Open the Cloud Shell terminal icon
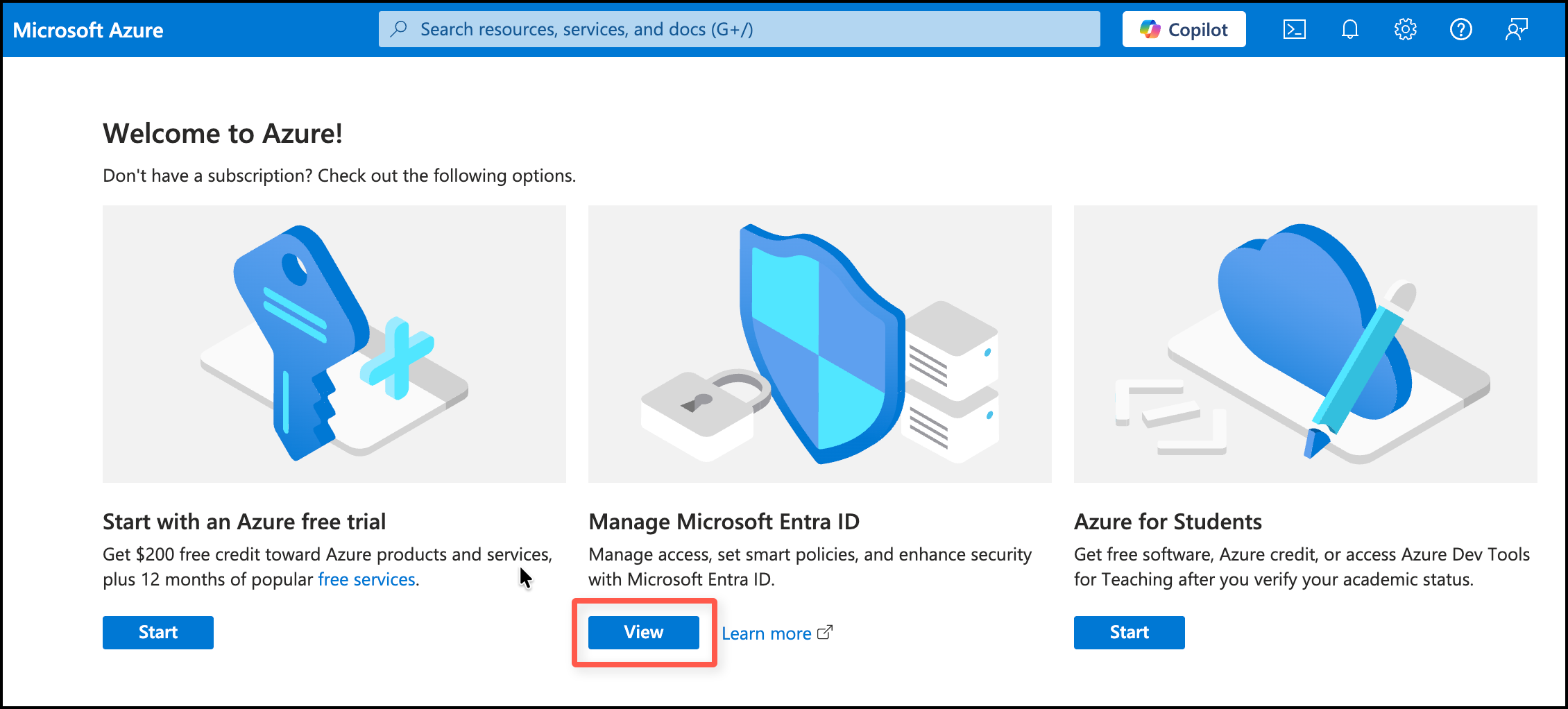This screenshot has width=1568, height=709. pos(1294,29)
